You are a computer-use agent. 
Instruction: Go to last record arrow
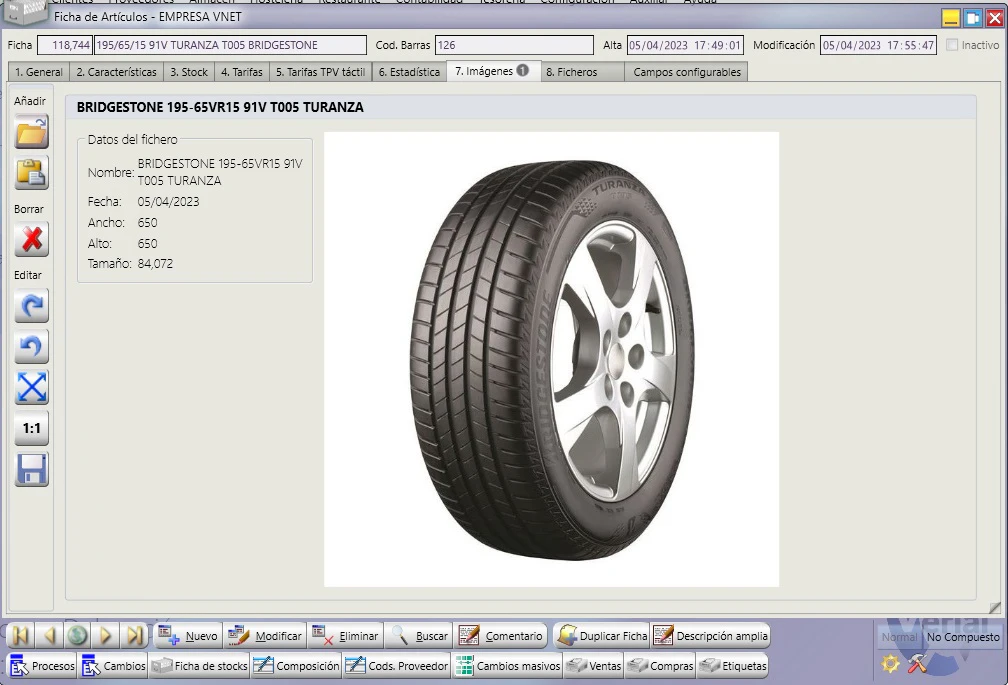tap(134, 636)
